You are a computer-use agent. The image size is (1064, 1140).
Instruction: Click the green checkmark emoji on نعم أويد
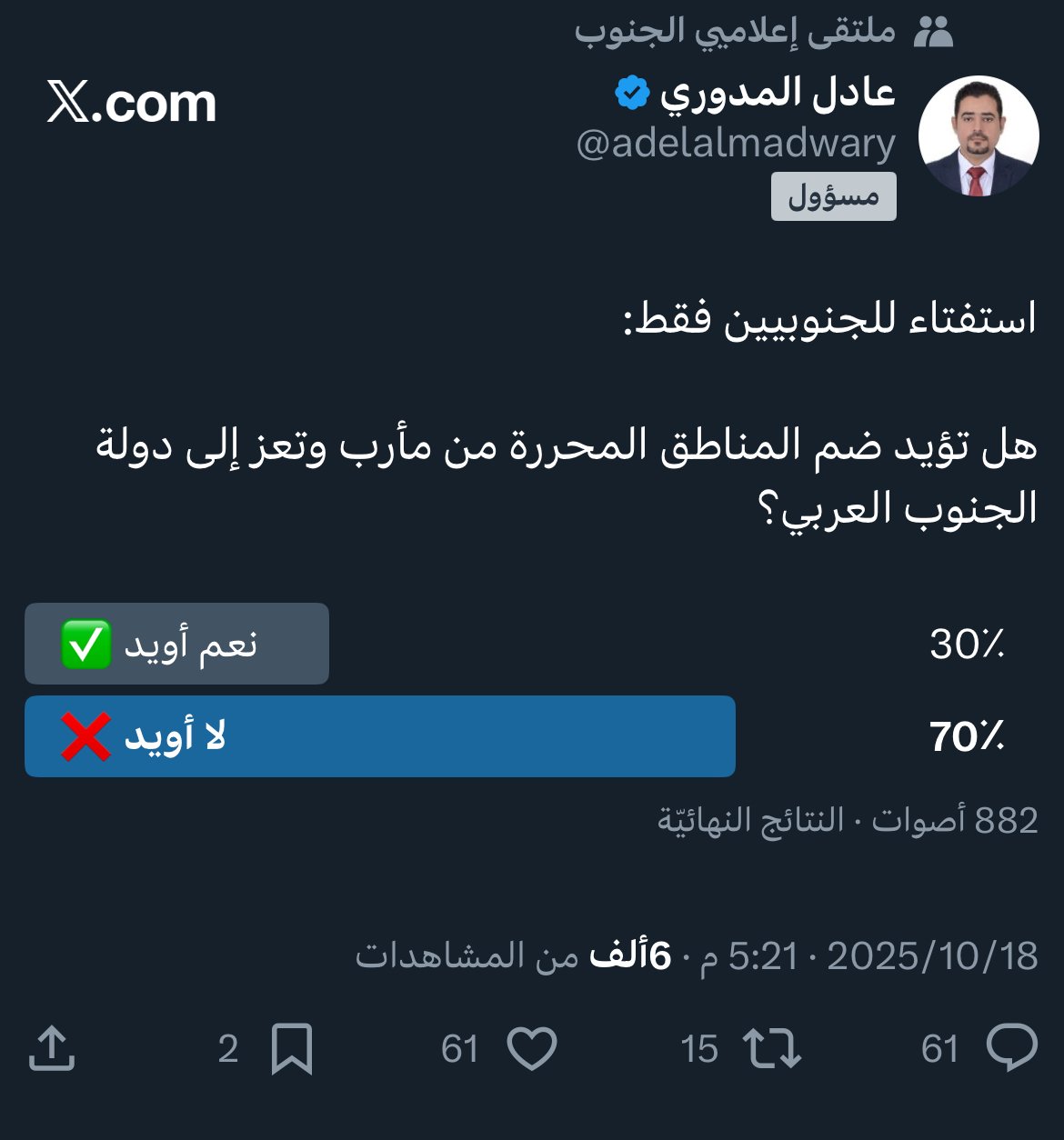tap(87, 644)
